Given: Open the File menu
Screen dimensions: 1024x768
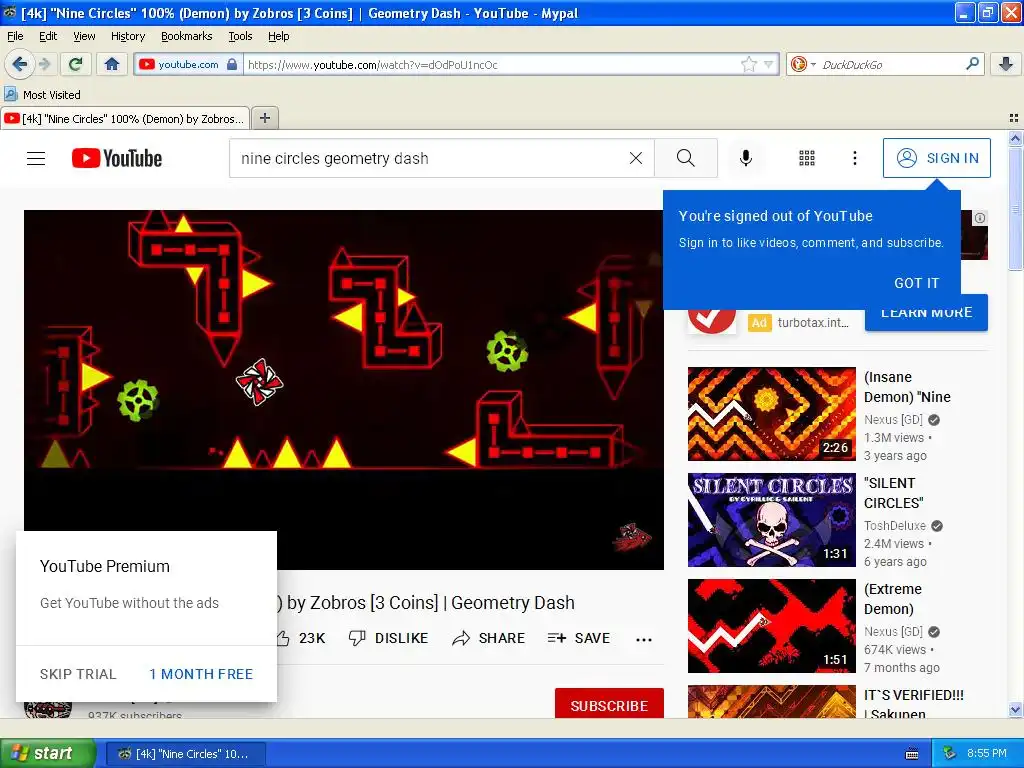Looking at the screenshot, I should point(15,36).
